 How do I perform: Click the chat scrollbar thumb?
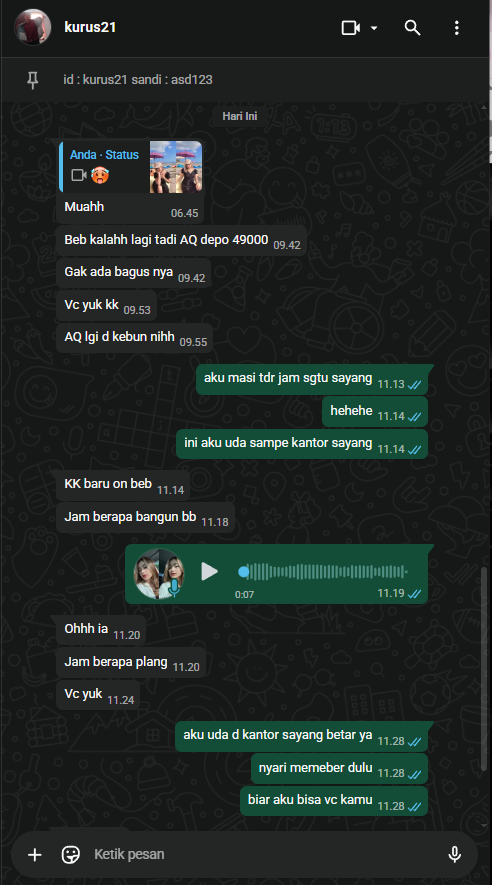click(x=484, y=669)
